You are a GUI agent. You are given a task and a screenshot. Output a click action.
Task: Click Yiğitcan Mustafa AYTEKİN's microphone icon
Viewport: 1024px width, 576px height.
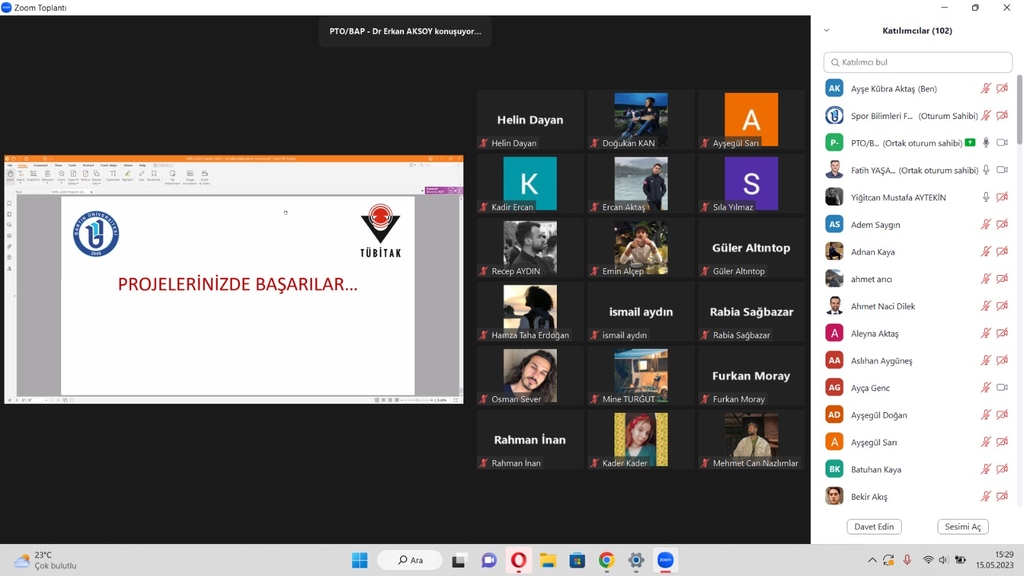pos(985,197)
